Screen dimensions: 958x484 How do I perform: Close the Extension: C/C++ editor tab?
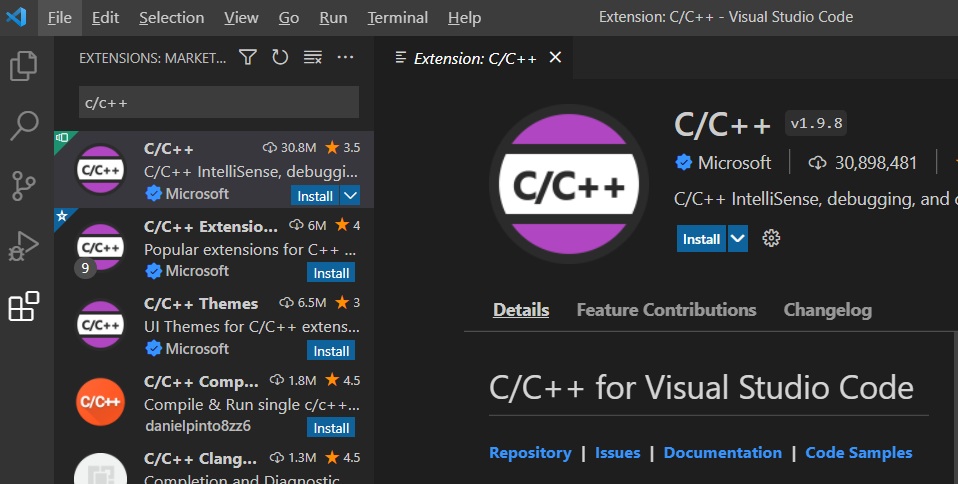[556, 58]
